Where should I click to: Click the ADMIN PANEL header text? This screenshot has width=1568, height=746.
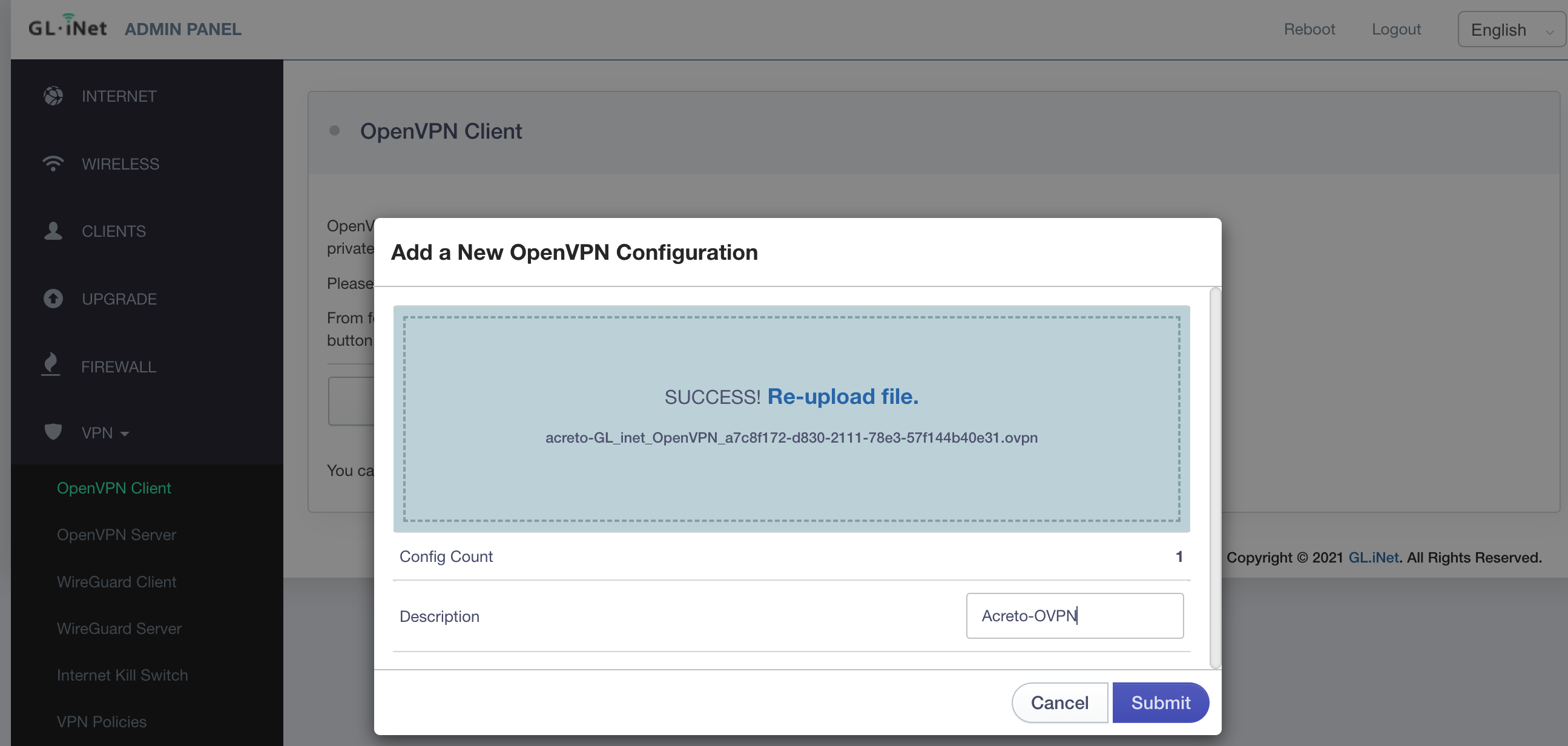183,28
